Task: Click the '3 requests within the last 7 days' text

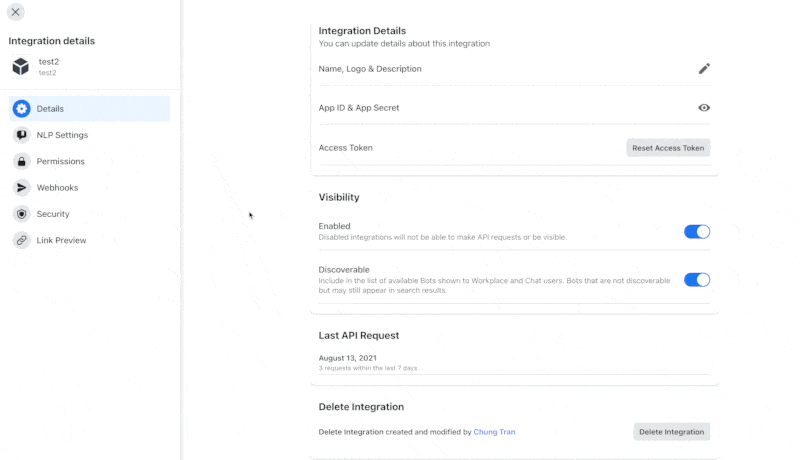Action: tap(368, 368)
